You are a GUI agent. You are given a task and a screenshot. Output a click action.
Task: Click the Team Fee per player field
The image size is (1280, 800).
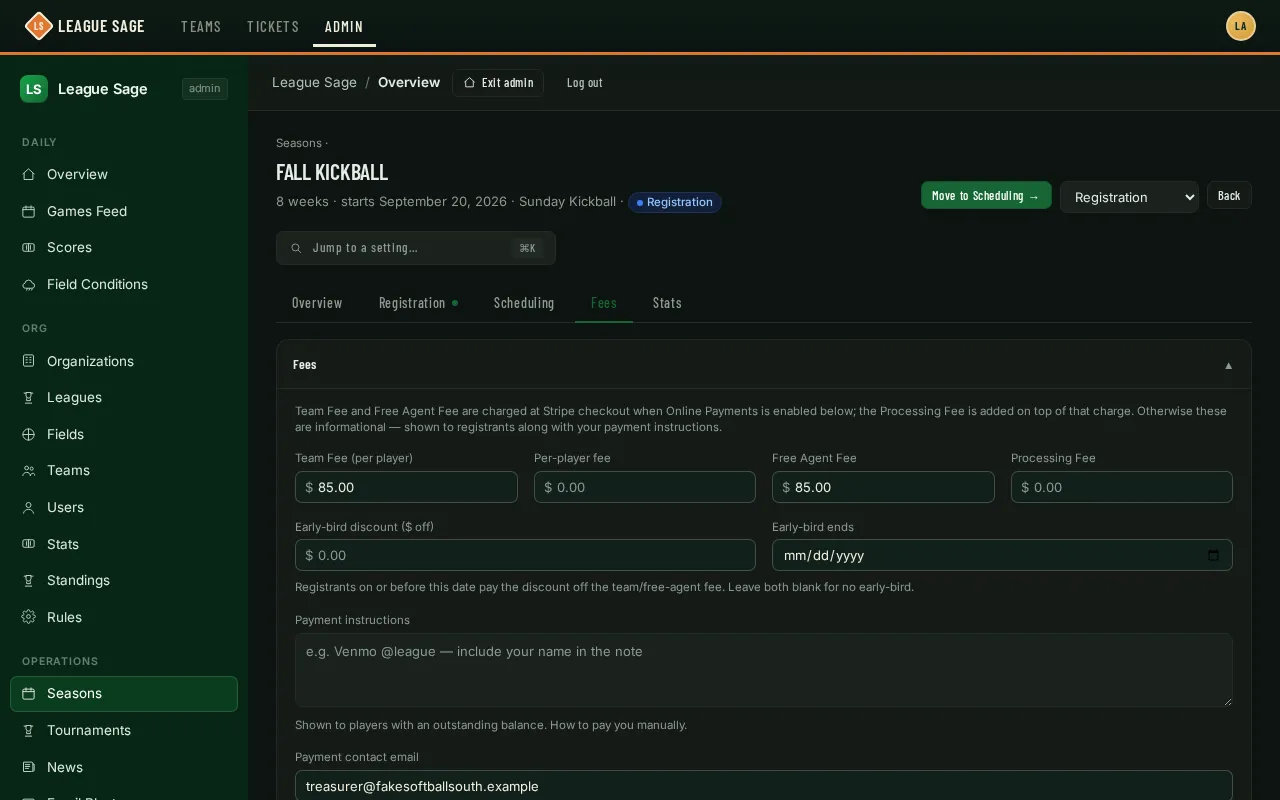[406, 487]
